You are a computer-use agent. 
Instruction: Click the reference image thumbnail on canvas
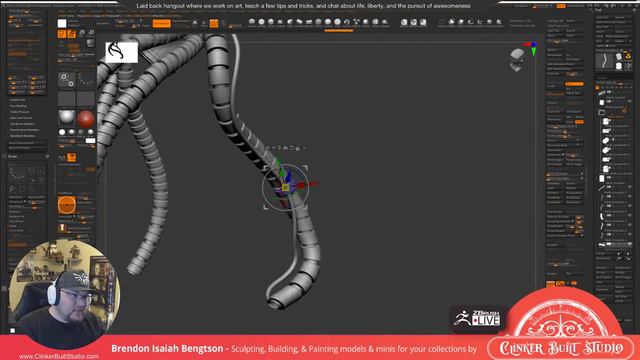pos(122,52)
